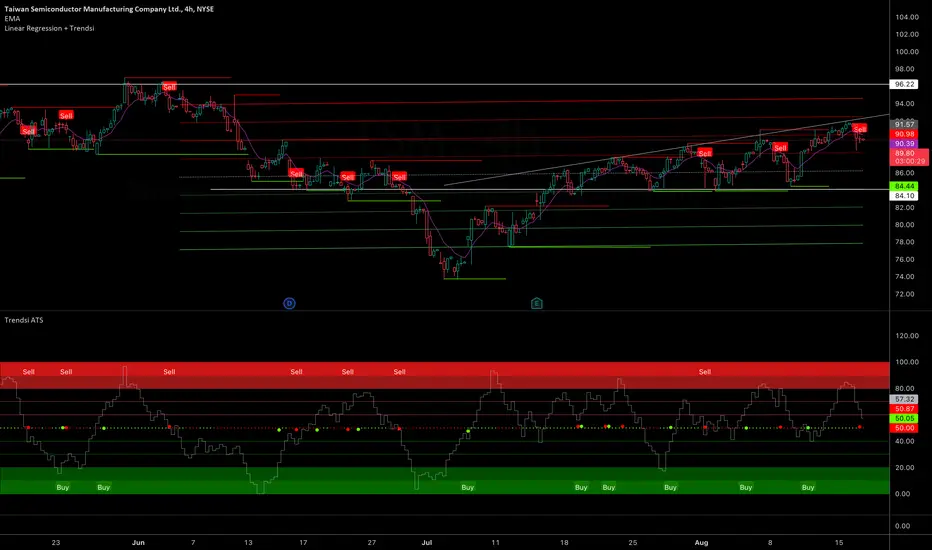Click date 11 on the time axis
Image resolution: width=932 pixels, height=550 pixels.
point(495,542)
